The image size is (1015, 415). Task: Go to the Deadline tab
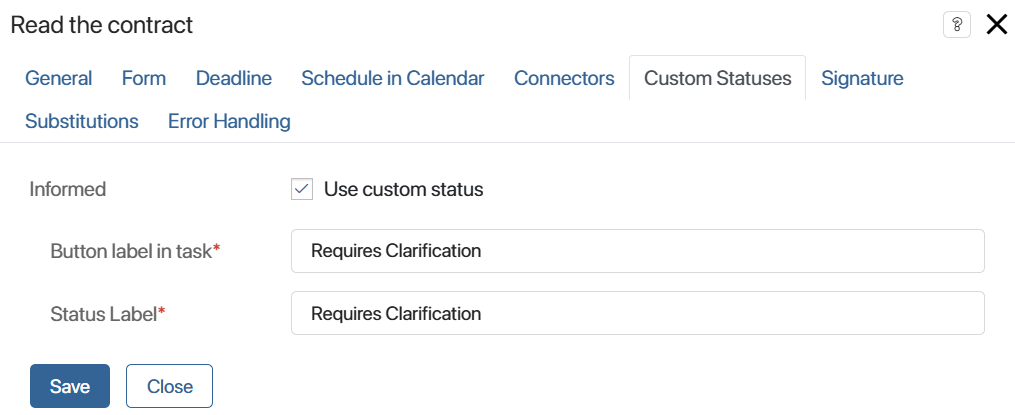[x=234, y=78]
